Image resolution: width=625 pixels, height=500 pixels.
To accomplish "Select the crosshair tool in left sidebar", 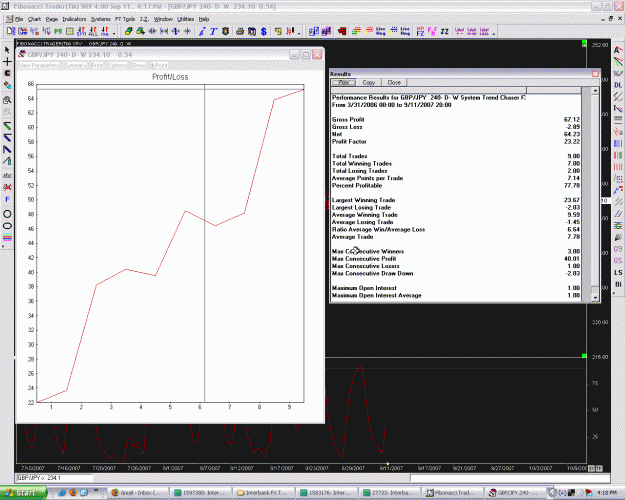I will coord(7,61).
